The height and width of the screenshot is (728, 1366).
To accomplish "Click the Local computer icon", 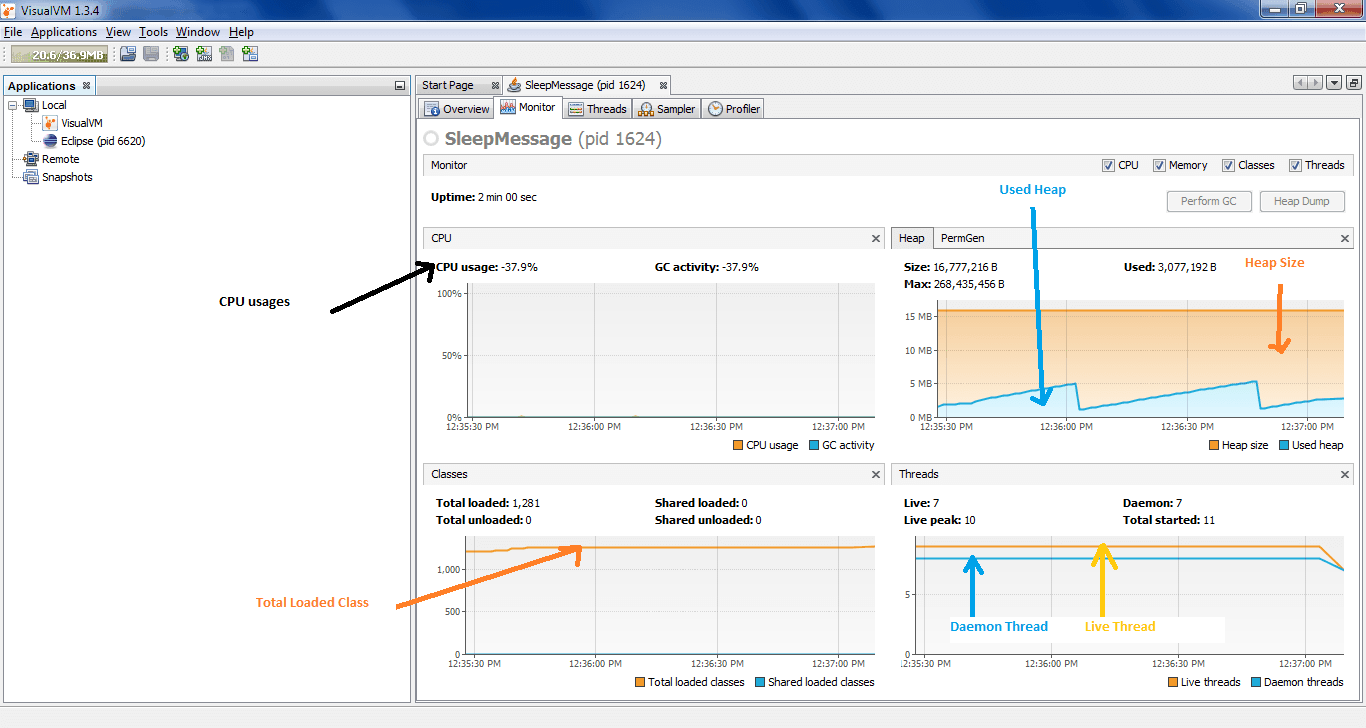I will (30, 105).
